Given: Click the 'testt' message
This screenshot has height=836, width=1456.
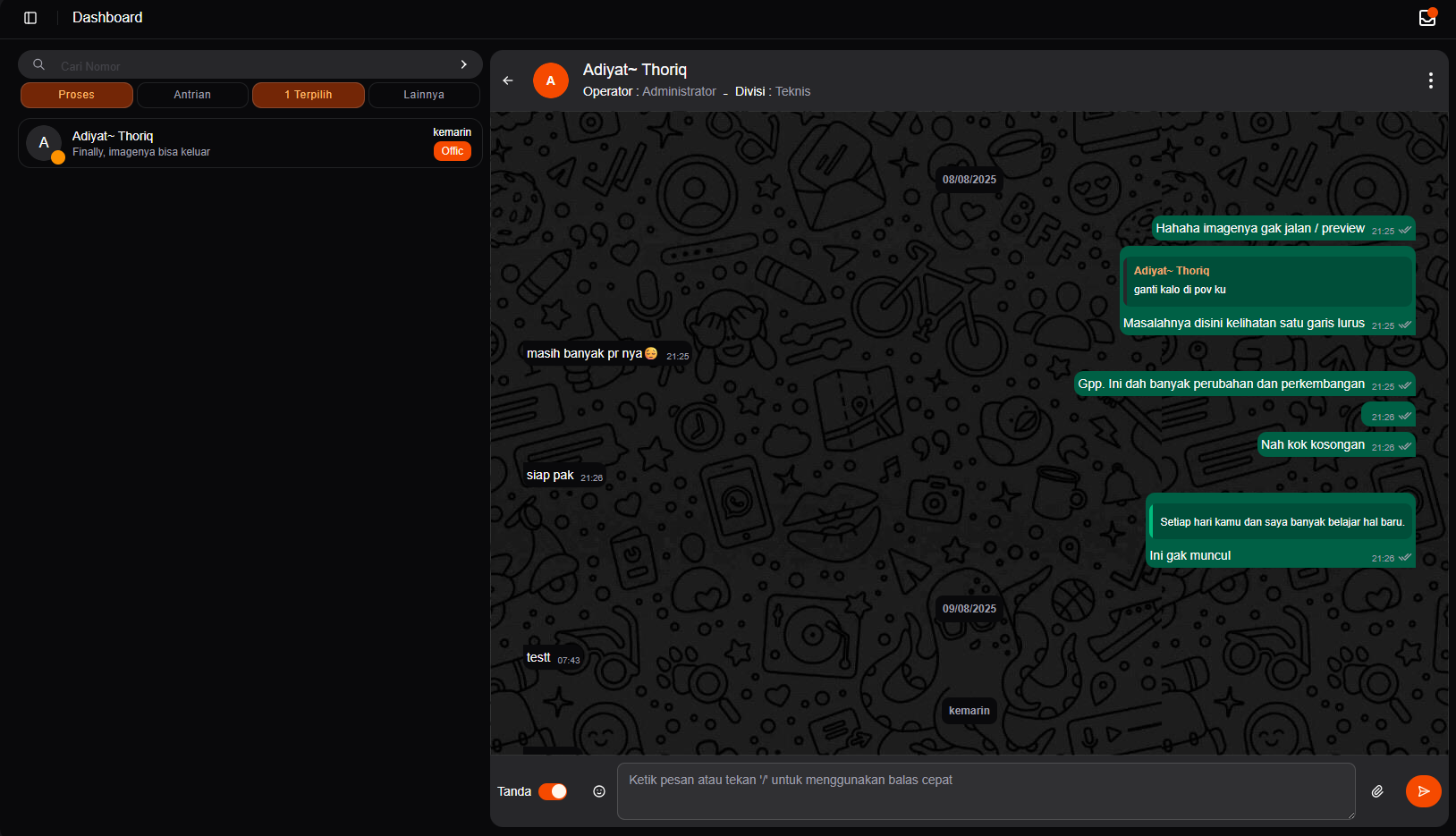Looking at the screenshot, I should tap(553, 658).
